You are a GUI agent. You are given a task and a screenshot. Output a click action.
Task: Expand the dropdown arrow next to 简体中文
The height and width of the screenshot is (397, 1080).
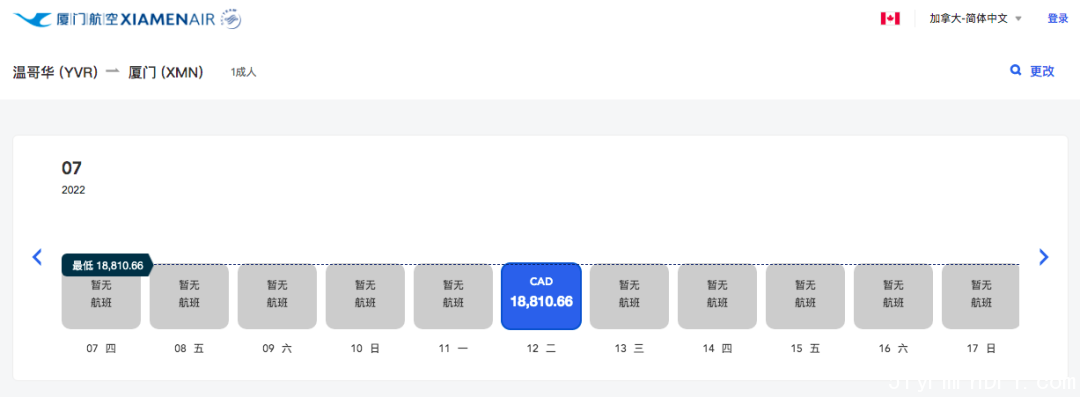(x=1018, y=19)
